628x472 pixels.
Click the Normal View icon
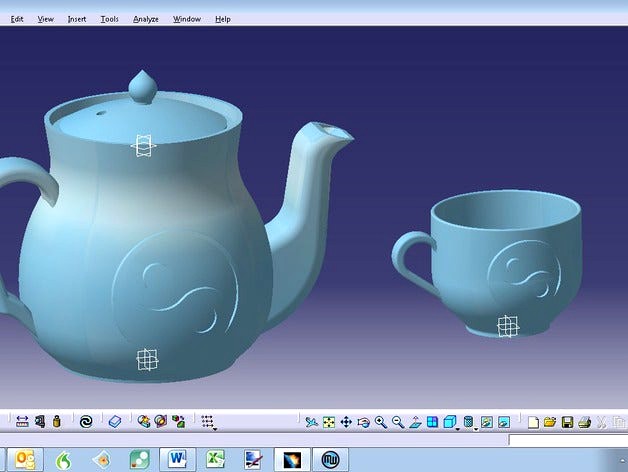point(415,422)
